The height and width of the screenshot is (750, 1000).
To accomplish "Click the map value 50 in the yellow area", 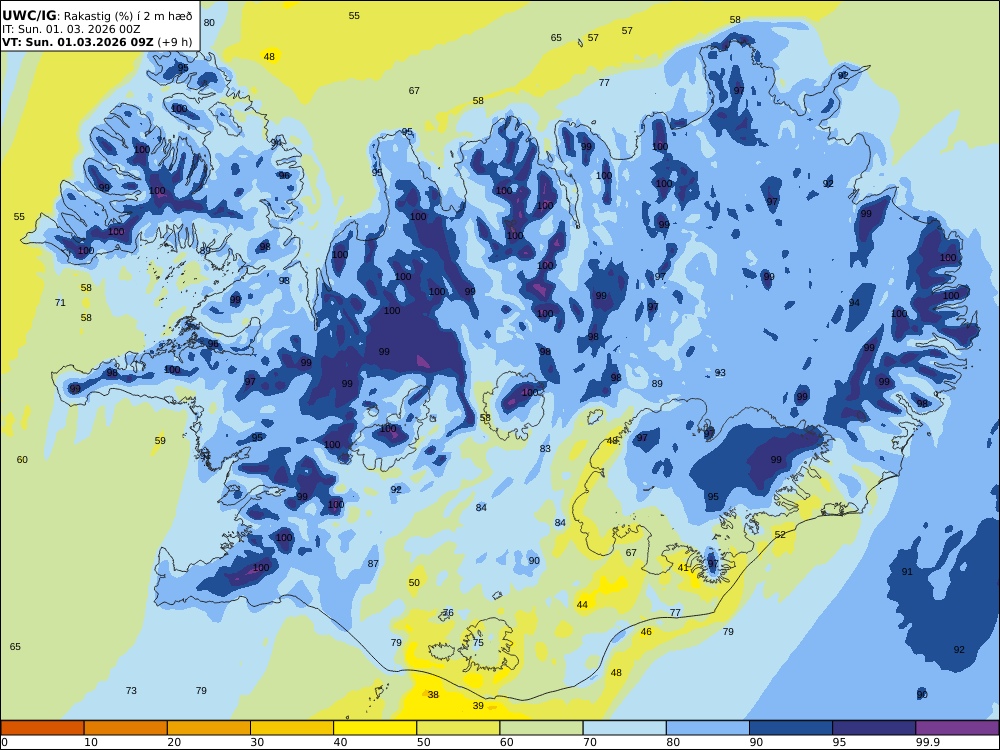I will tap(415, 582).
